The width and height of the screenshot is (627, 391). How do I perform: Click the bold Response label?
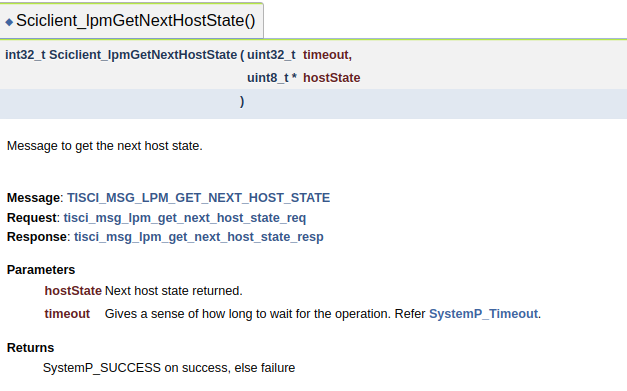coord(36,237)
